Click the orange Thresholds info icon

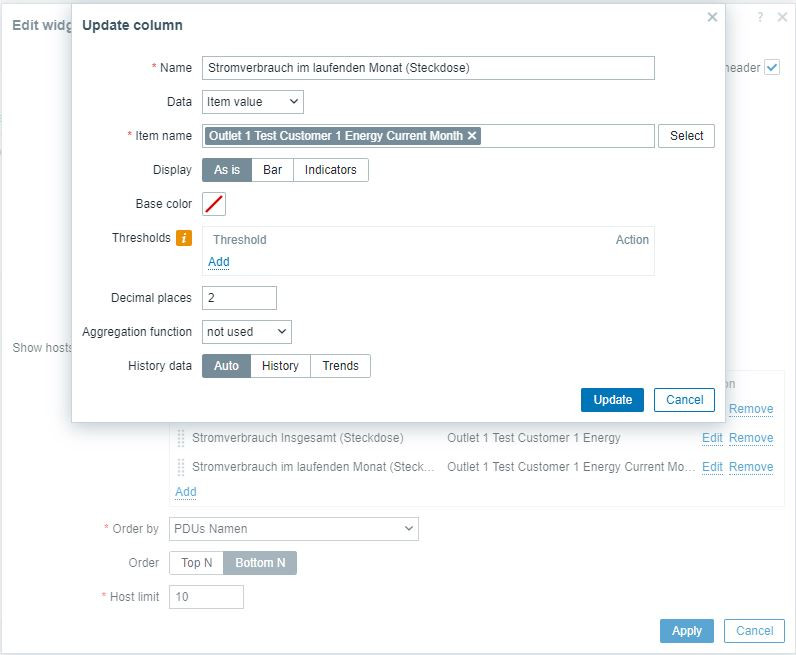tap(184, 238)
